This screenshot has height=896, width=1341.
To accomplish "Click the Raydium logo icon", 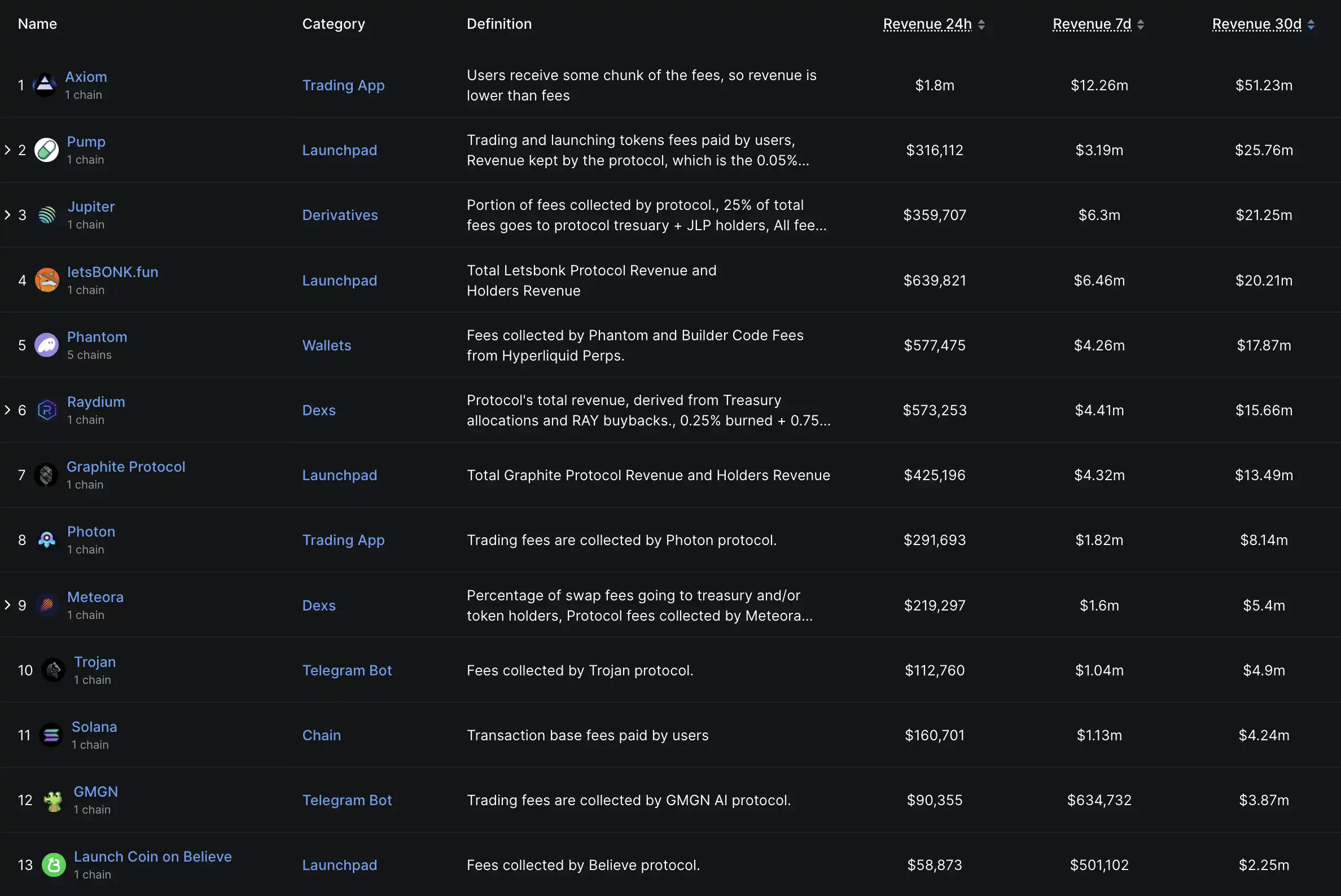I will coord(47,410).
